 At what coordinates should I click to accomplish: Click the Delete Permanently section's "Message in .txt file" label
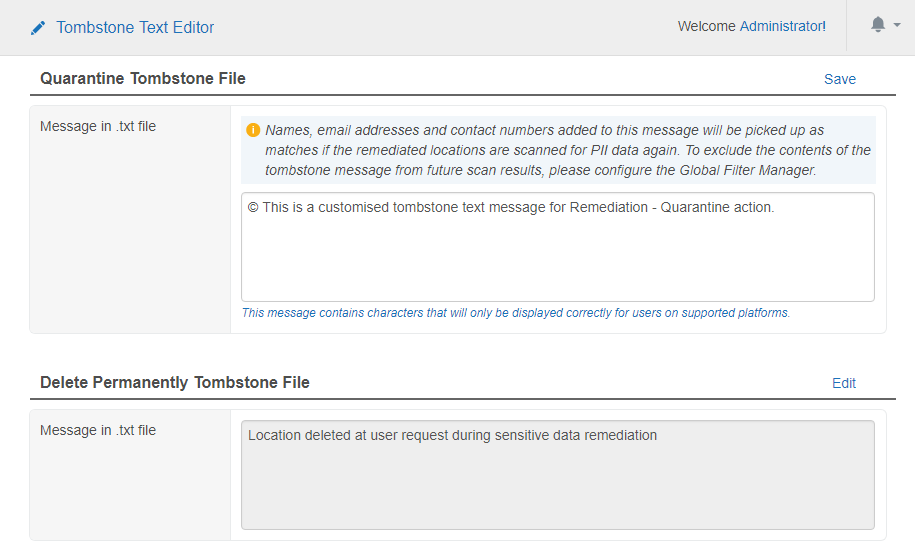coord(98,430)
